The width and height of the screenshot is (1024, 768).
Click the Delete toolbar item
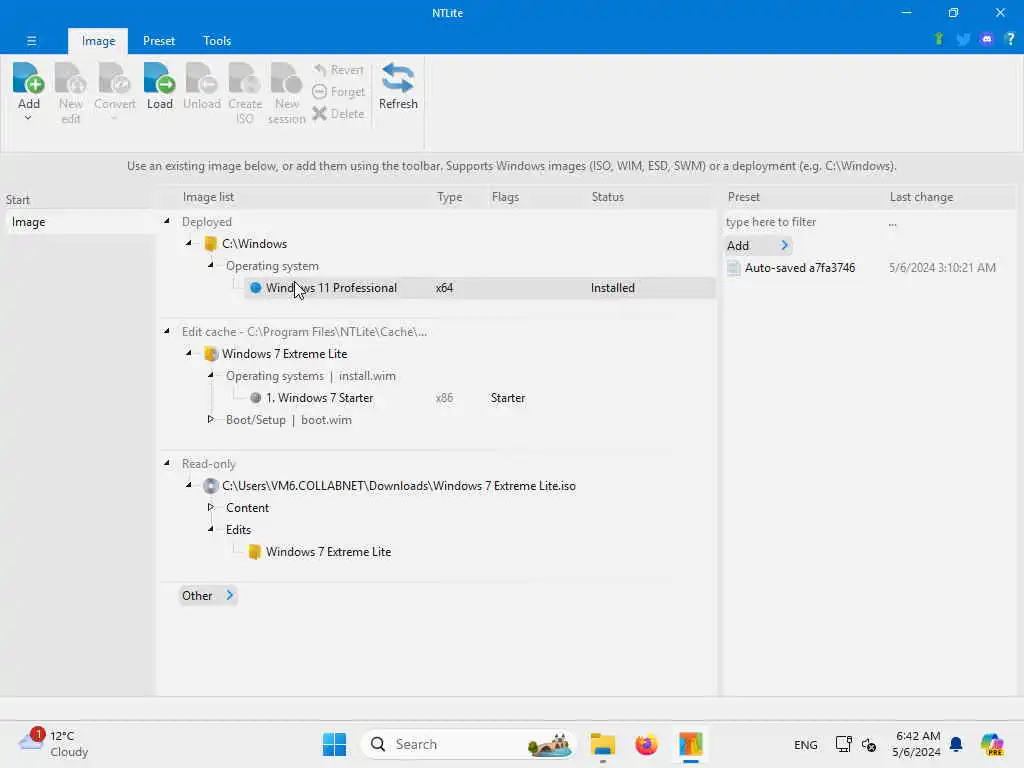[x=338, y=114]
